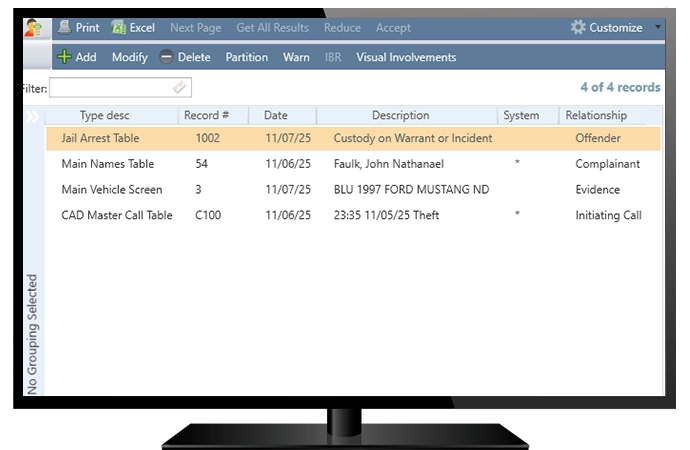
Task: Click record number C100
Action: [x=208, y=215]
